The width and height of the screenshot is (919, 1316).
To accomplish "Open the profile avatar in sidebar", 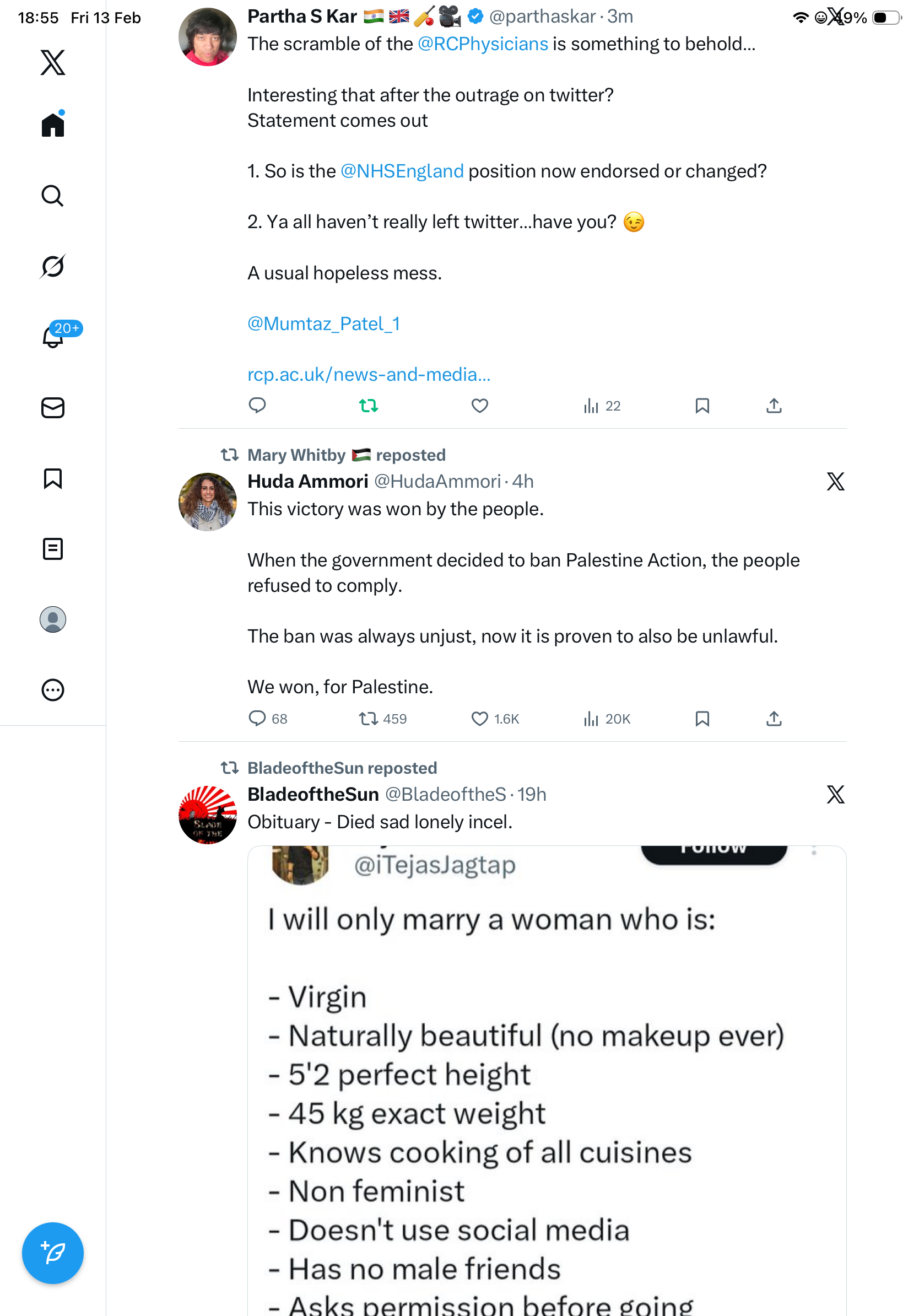I will tap(53, 619).
